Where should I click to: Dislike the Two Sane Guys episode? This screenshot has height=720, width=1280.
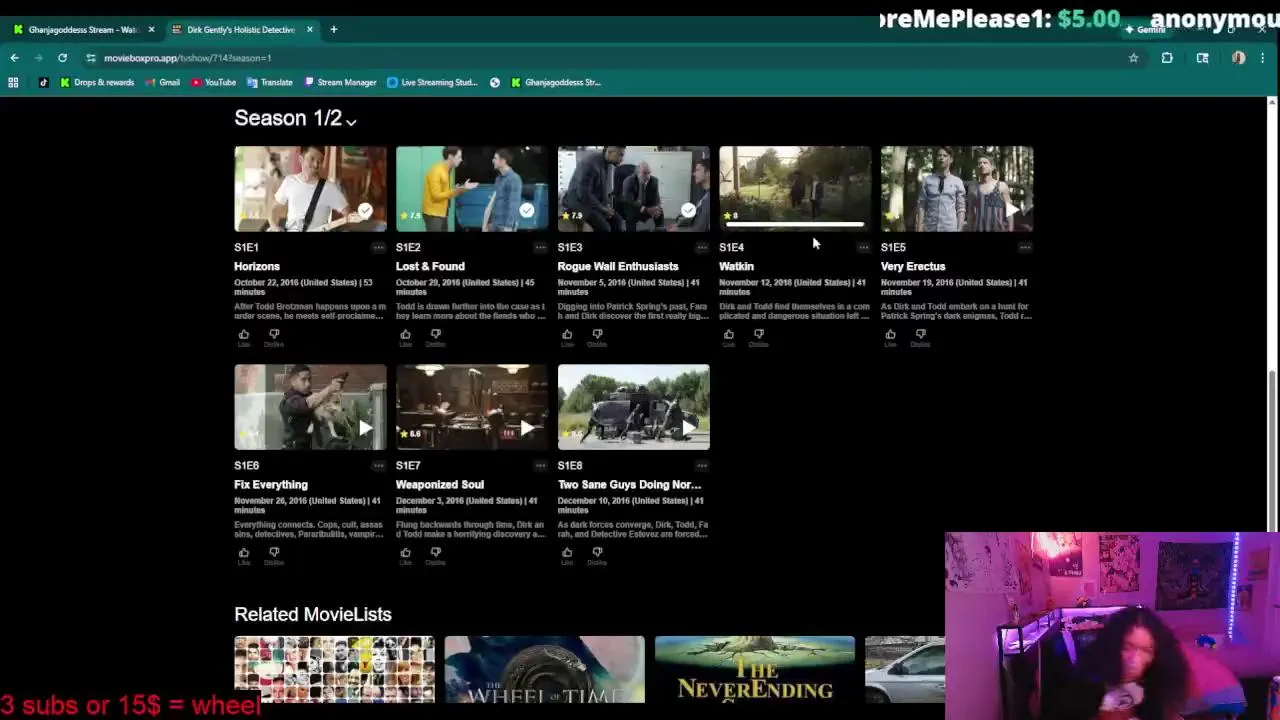[x=598, y=555]
